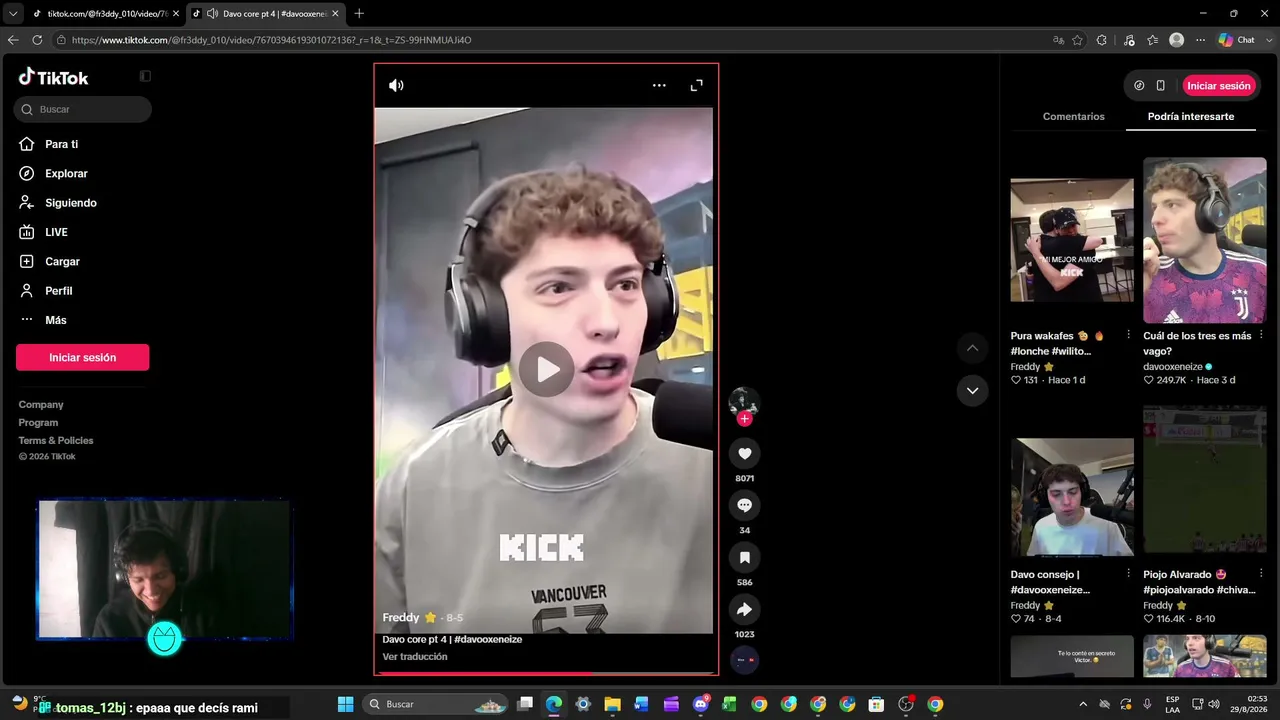The image size is (1280, 720).
Task: Go to next video down arrow
Action: (972, 390)
